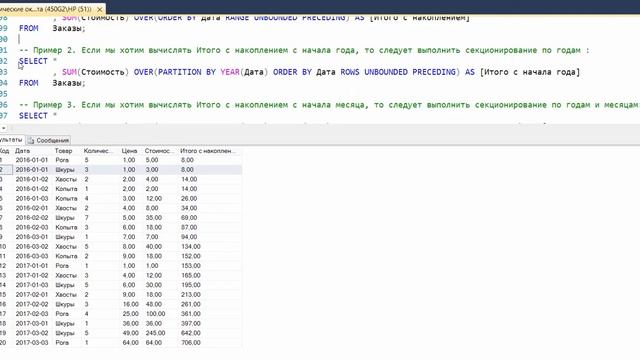Screen dimensions: 640x360
Task: Click Копыта cell in the 2016-03-03 row
Action: (66, 256)
